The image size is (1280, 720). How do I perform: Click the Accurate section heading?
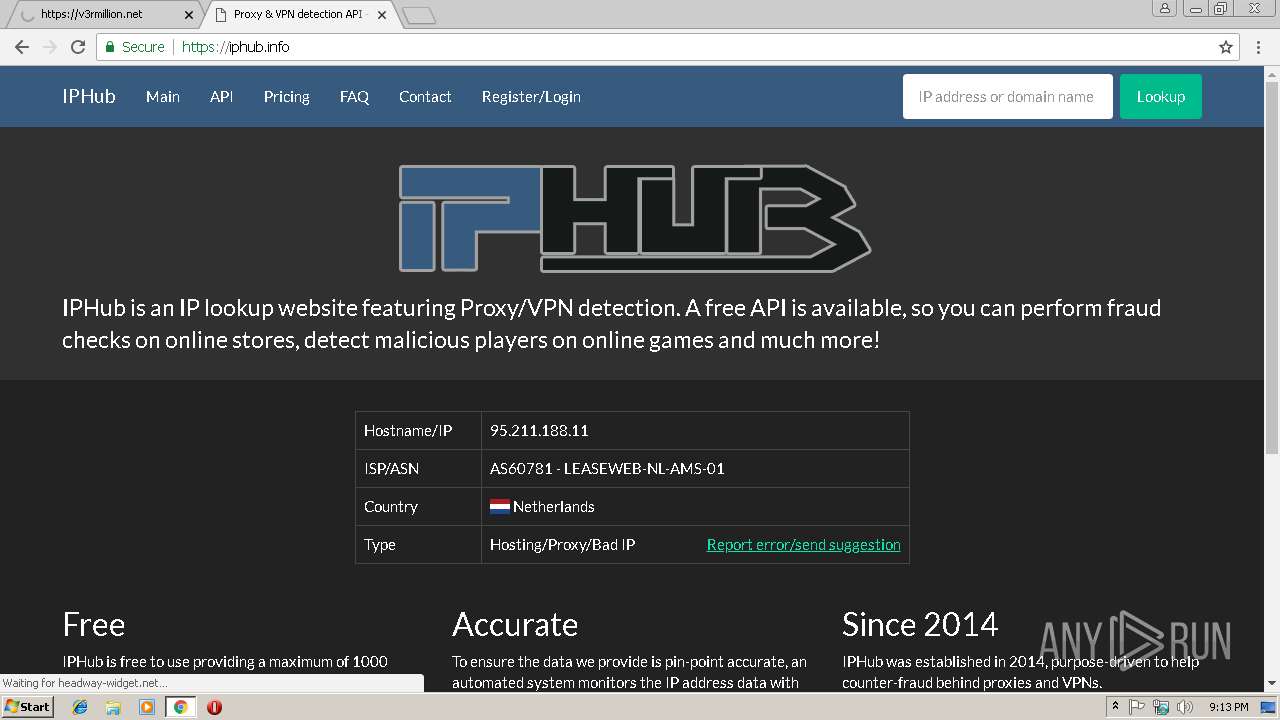[x=515, y=624]
